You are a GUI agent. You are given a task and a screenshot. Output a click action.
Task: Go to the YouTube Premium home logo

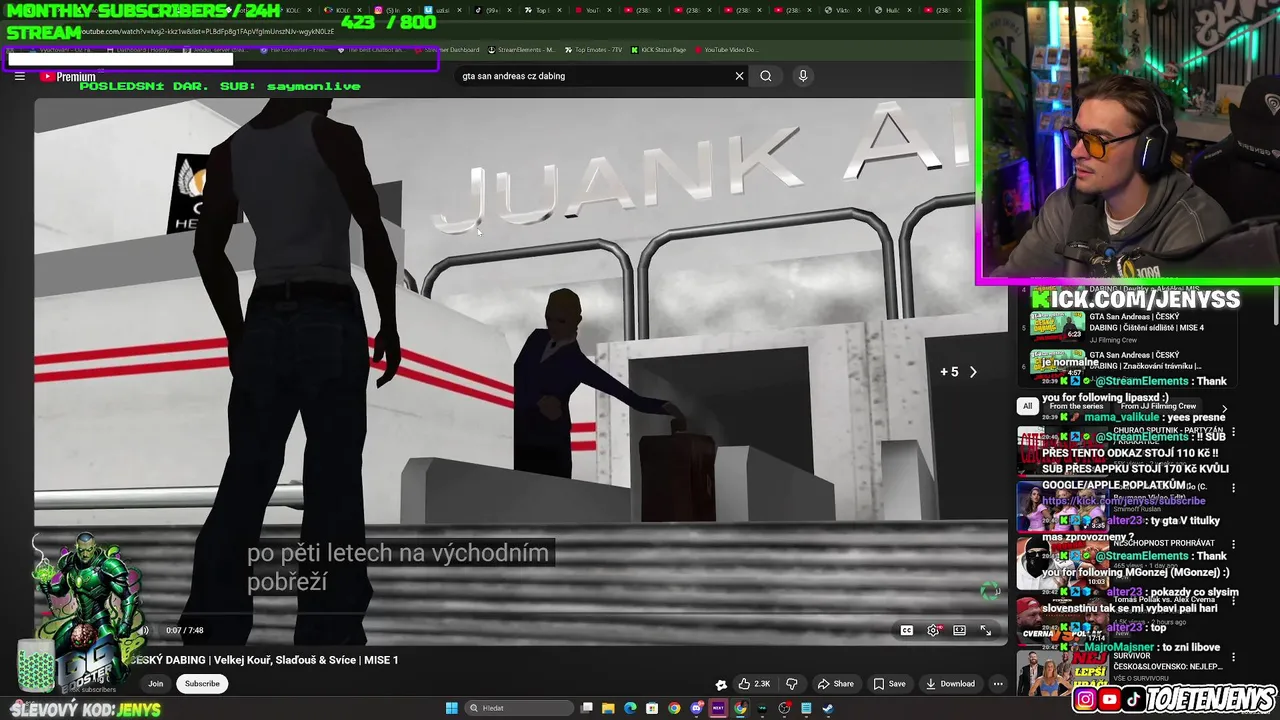68,76
